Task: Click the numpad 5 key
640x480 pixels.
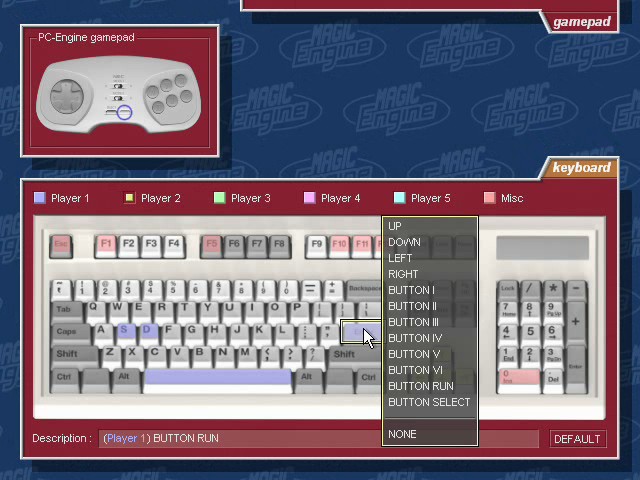Action: coord(530,334)
